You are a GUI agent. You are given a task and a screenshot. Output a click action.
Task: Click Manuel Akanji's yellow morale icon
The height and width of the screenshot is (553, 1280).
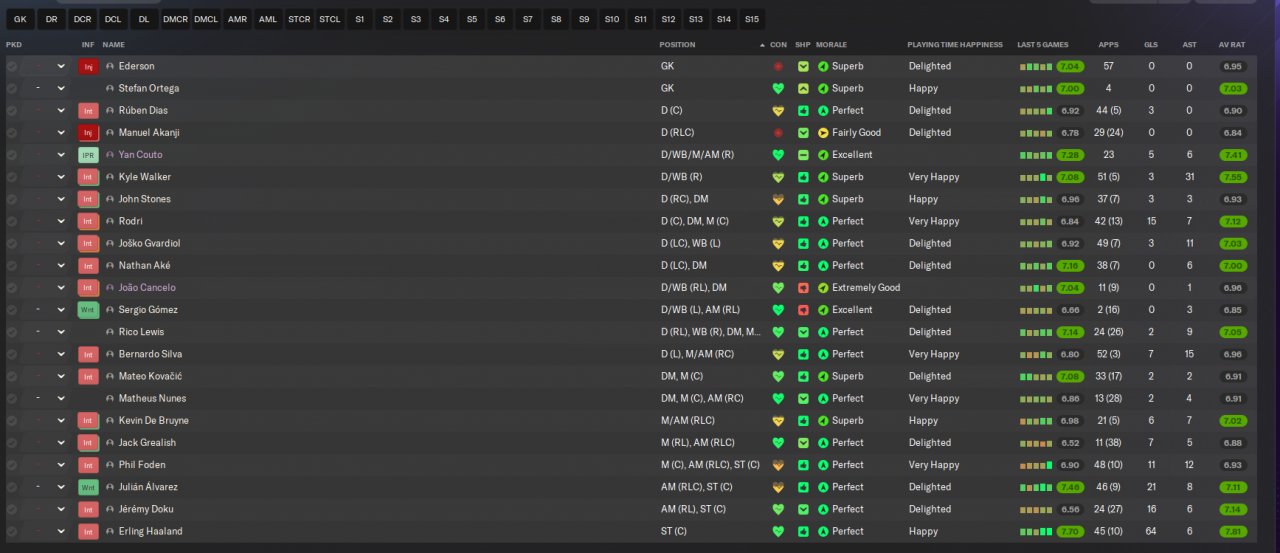823,132
